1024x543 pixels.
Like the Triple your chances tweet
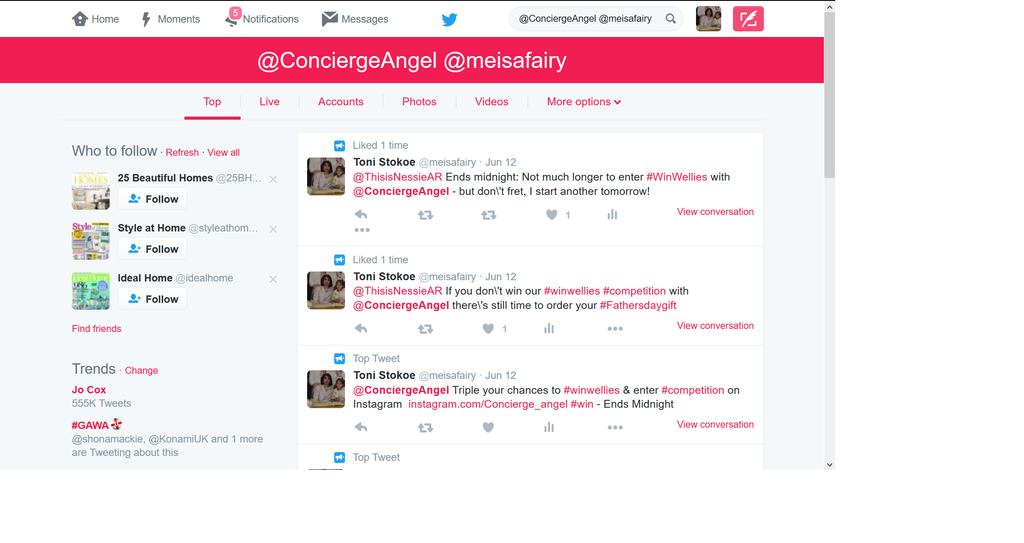tap(488, 427)
